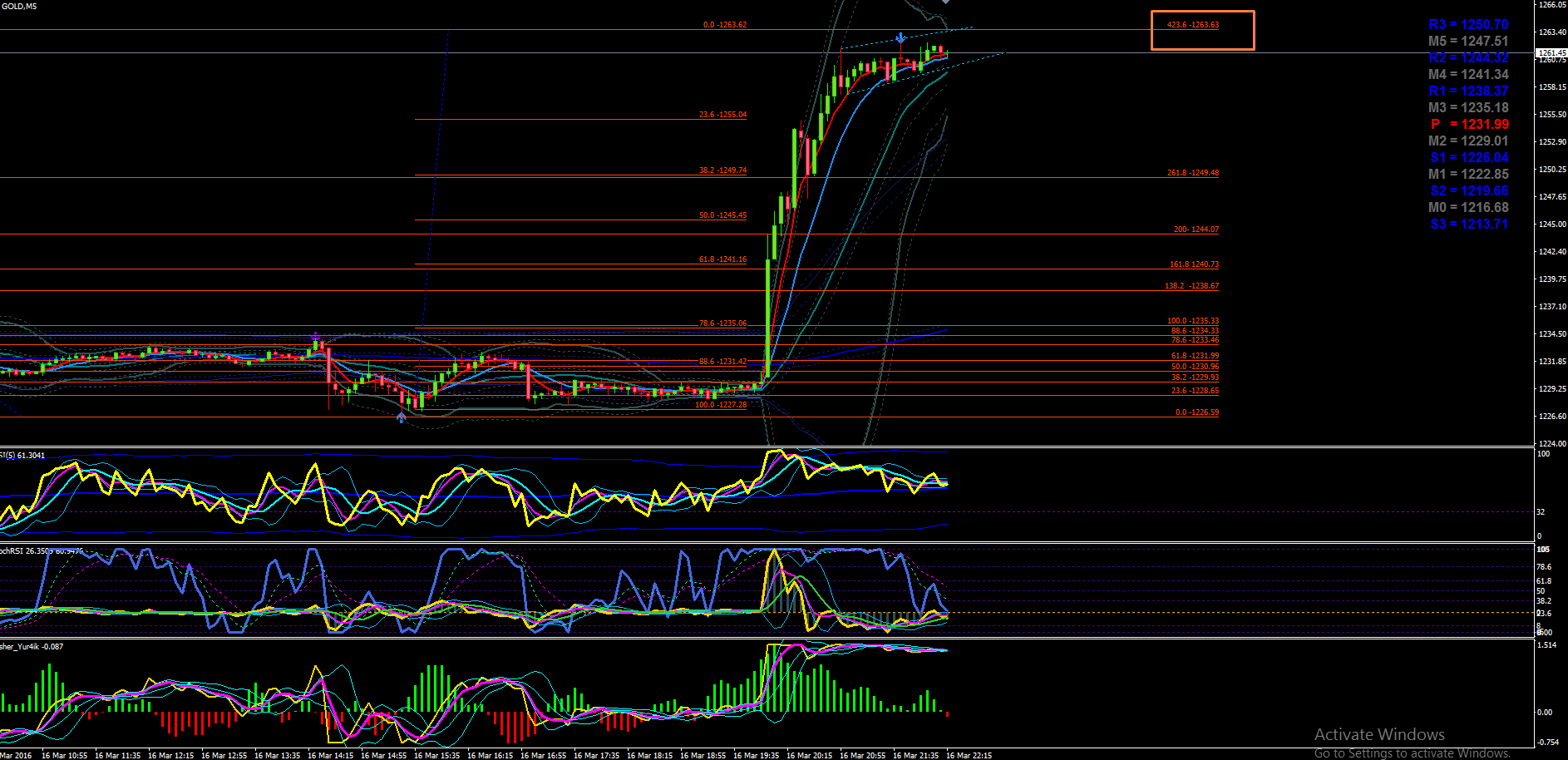
Task: Click the 88.6 -1231.42 retracement label
Action: point(723,362)
